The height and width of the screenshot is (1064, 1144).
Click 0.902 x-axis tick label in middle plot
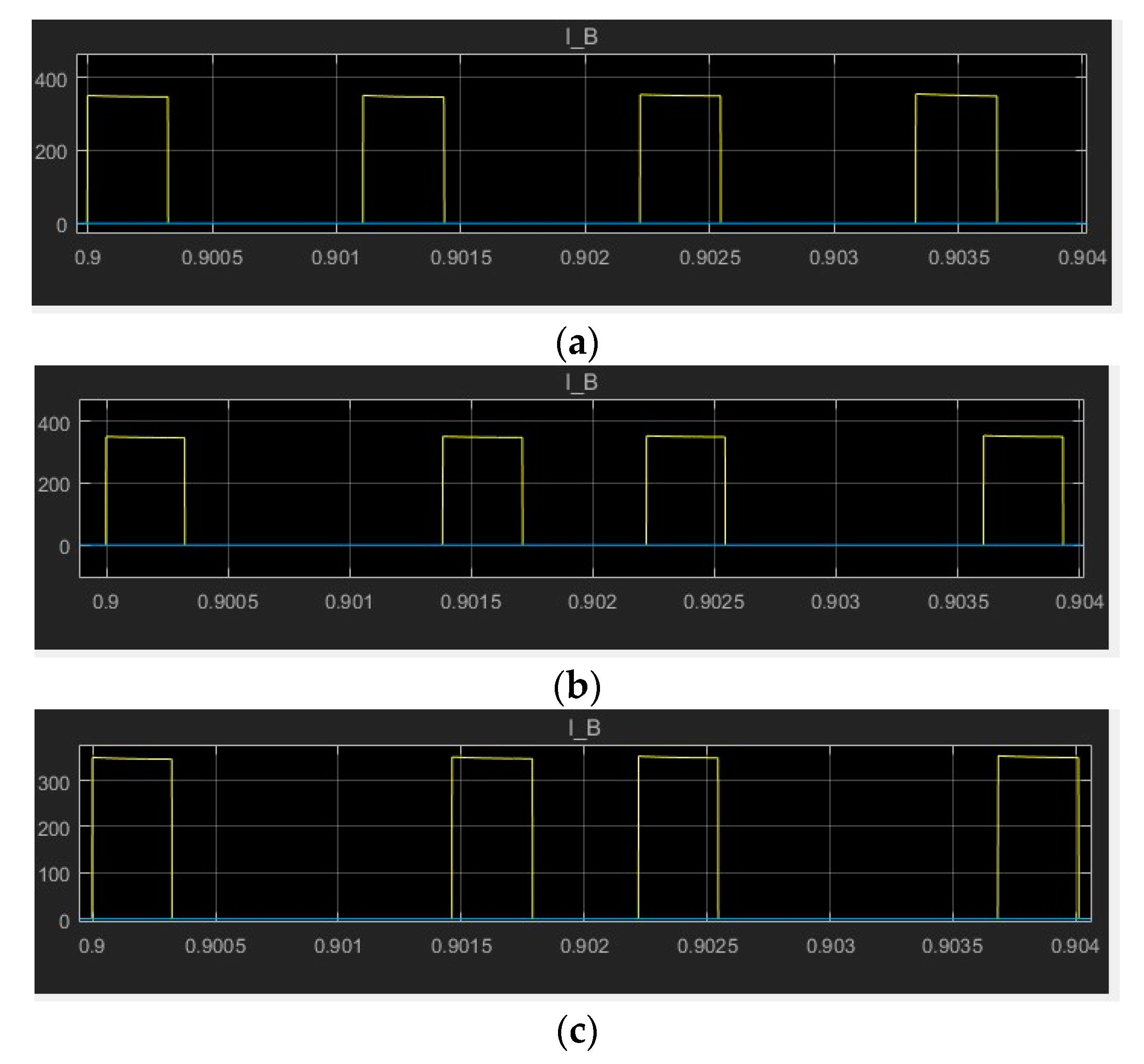point(592,602)
